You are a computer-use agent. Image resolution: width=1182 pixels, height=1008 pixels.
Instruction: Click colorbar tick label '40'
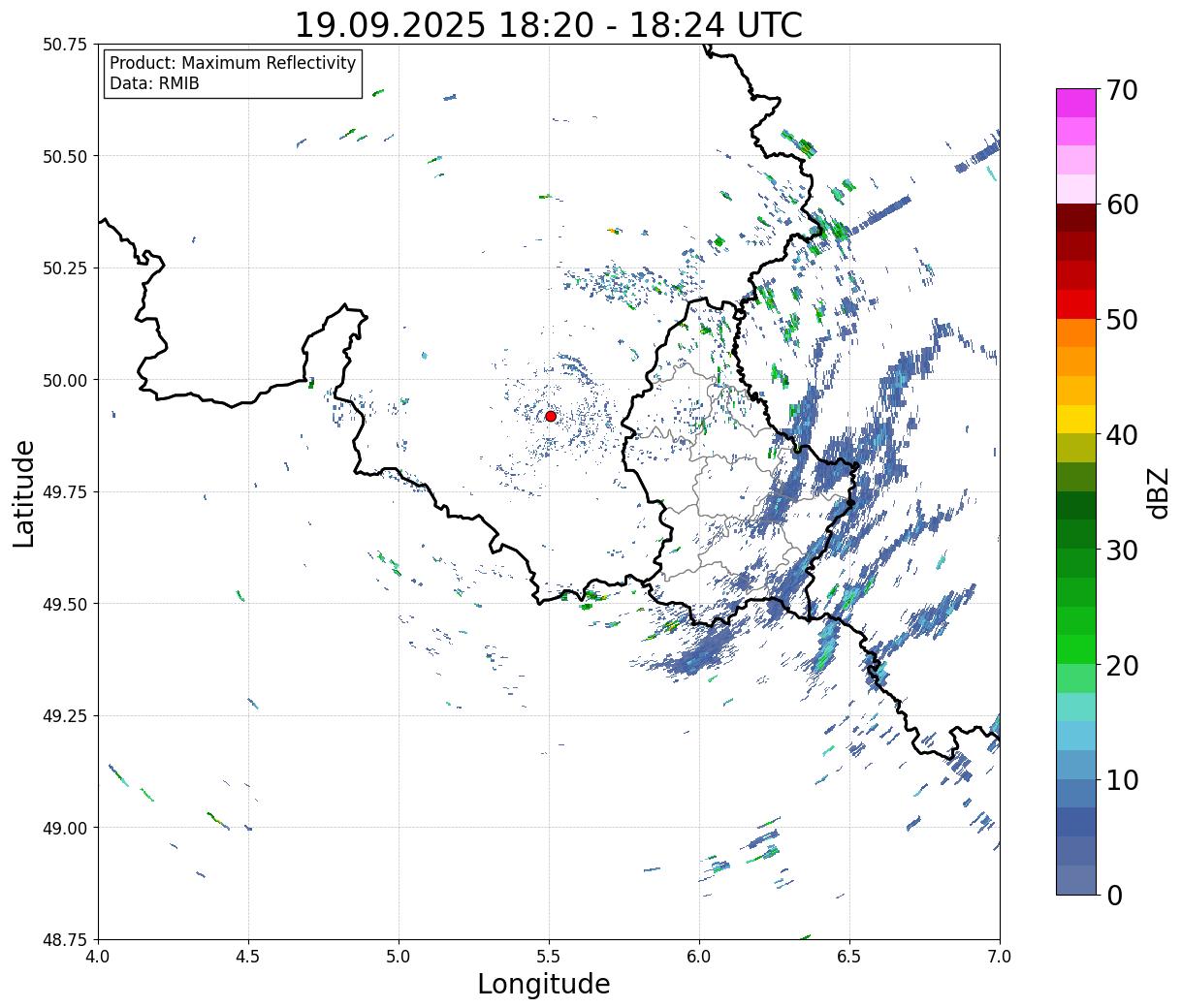1122,434
